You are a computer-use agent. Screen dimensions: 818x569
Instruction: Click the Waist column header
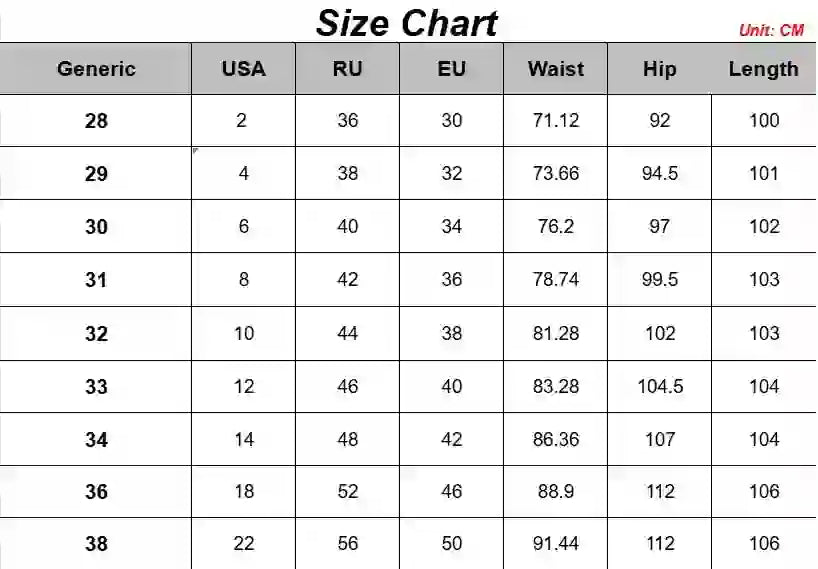[556, 69]
